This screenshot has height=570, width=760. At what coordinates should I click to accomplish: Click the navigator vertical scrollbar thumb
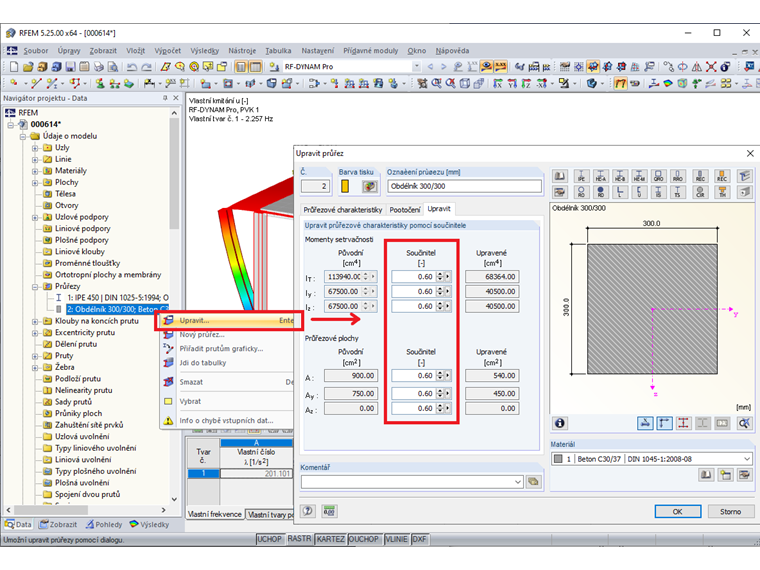tap(174, 174)
